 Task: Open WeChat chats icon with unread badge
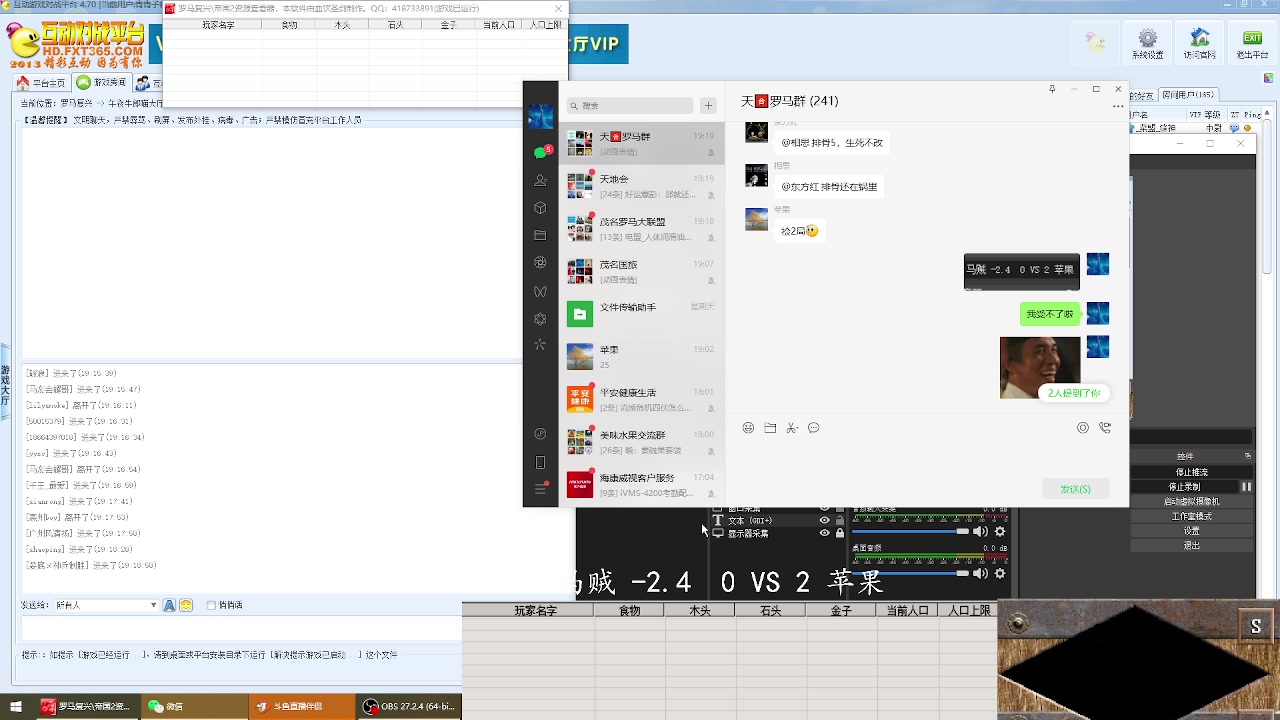point(541,152)
